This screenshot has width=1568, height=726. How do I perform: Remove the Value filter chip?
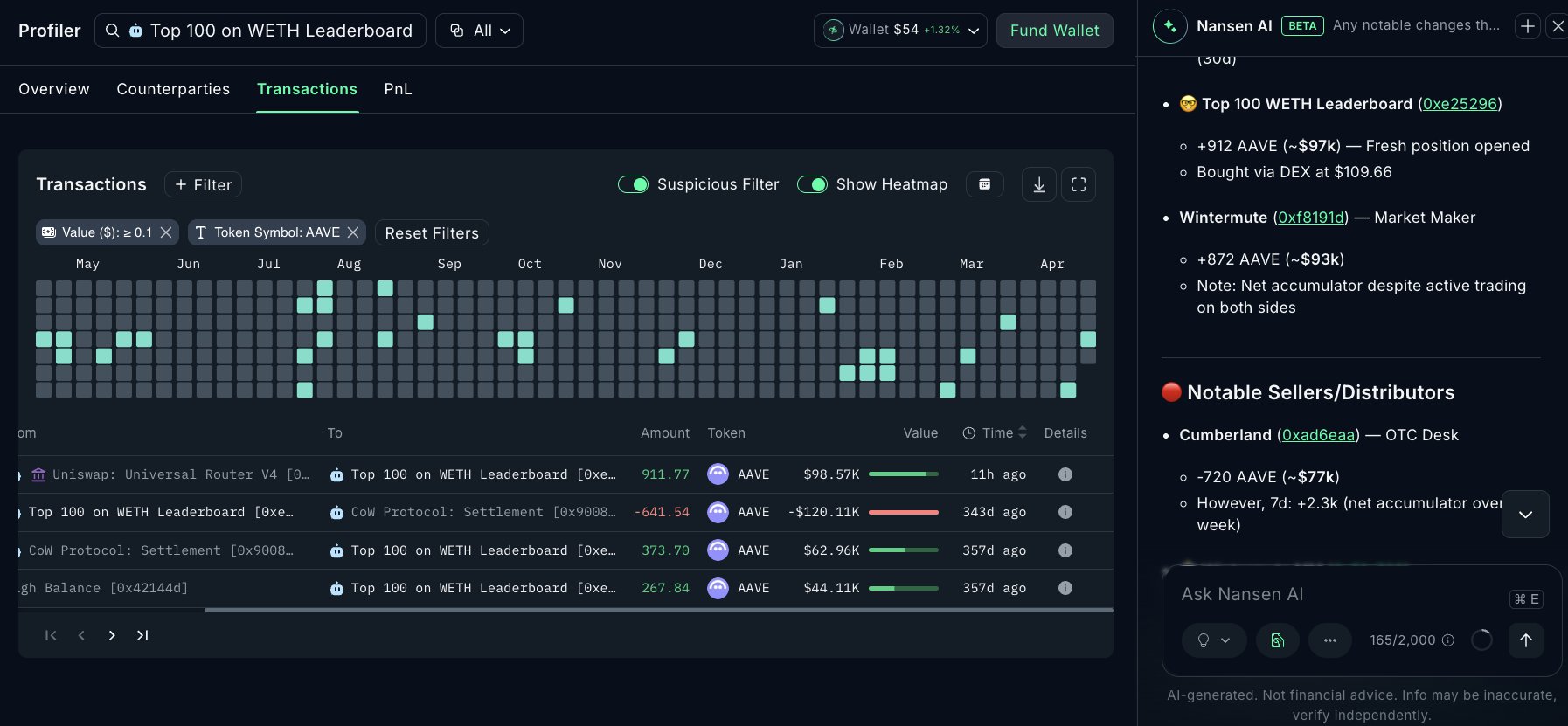[165, 232]
